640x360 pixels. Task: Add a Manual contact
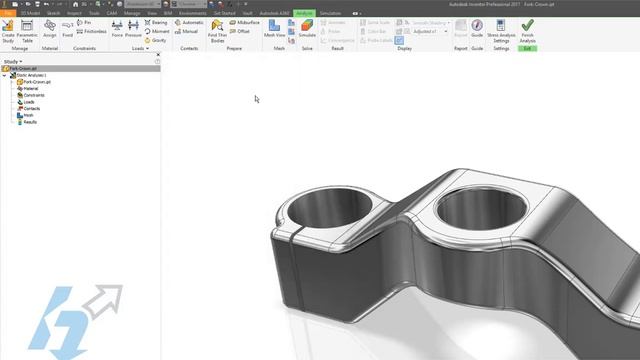(187, 31)
